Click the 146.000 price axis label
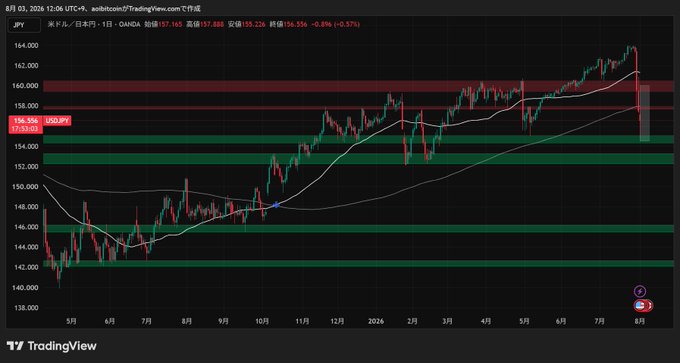 (x=26, y=227)
